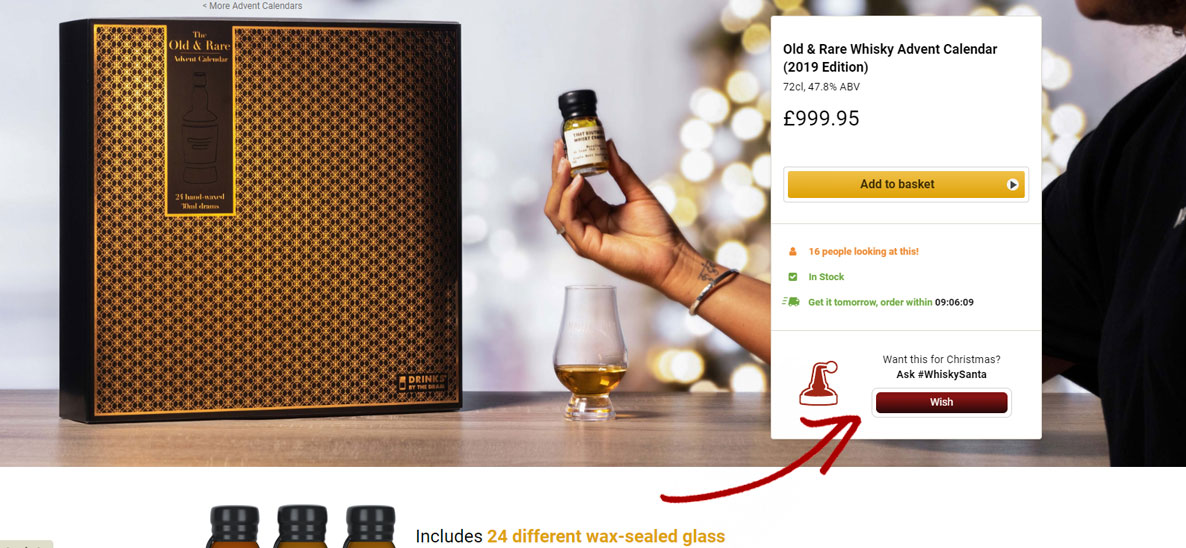Click the green delivery truck icon
This screenshot has width=1186, height=548.
(790, 302)
